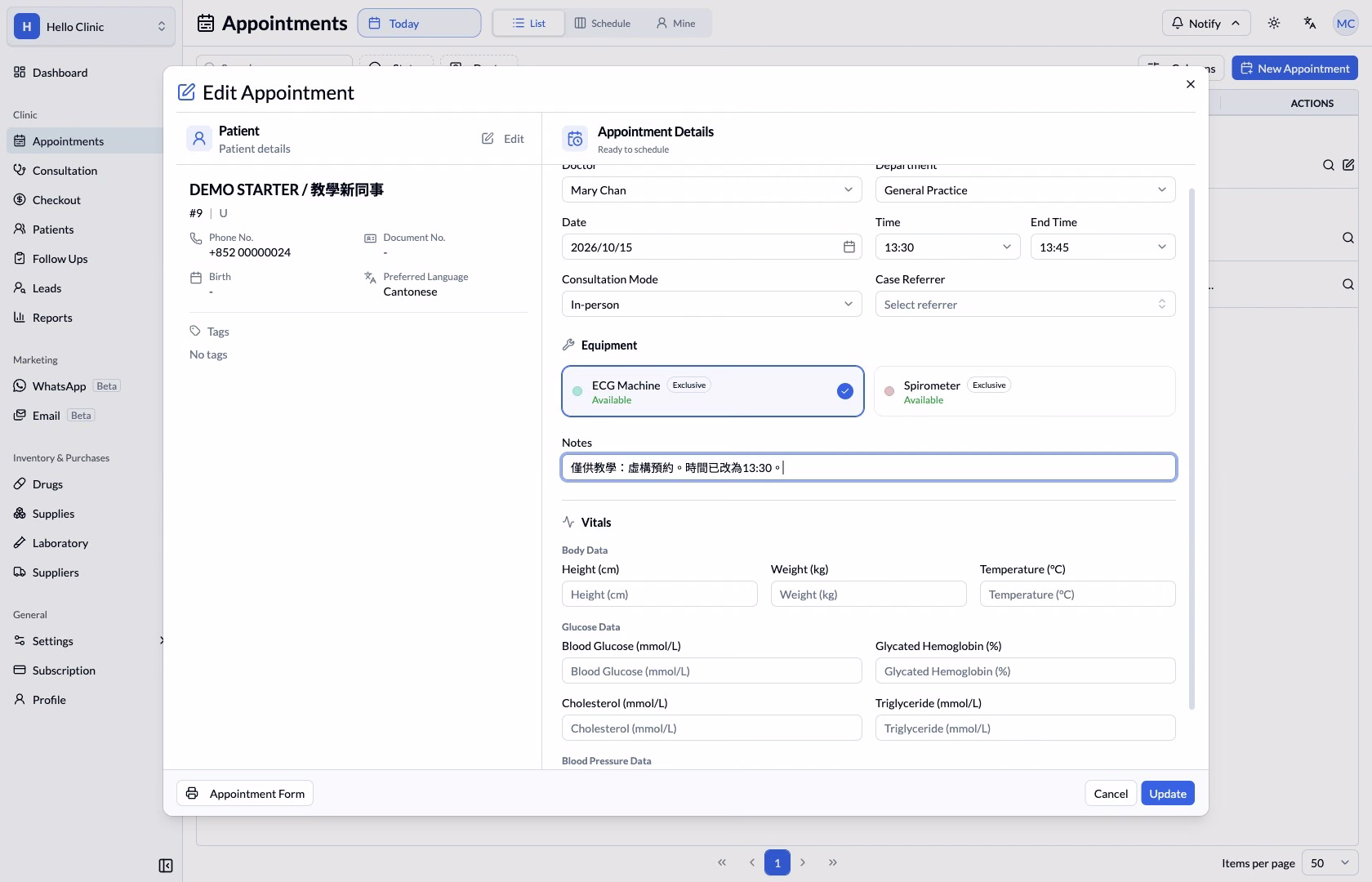
Task: Click the WhatsApp icon in the sidebar
Action: click(x=20, y=385)
